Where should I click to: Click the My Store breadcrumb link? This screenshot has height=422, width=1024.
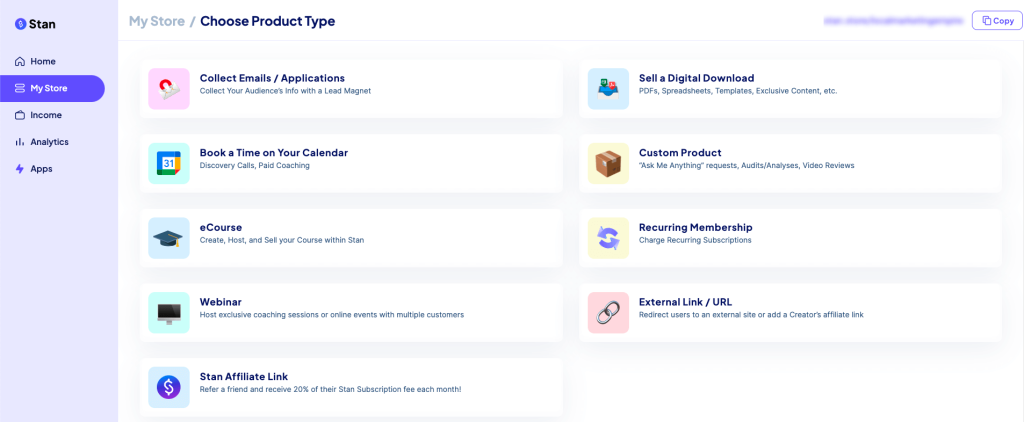(x=157, y=21)
